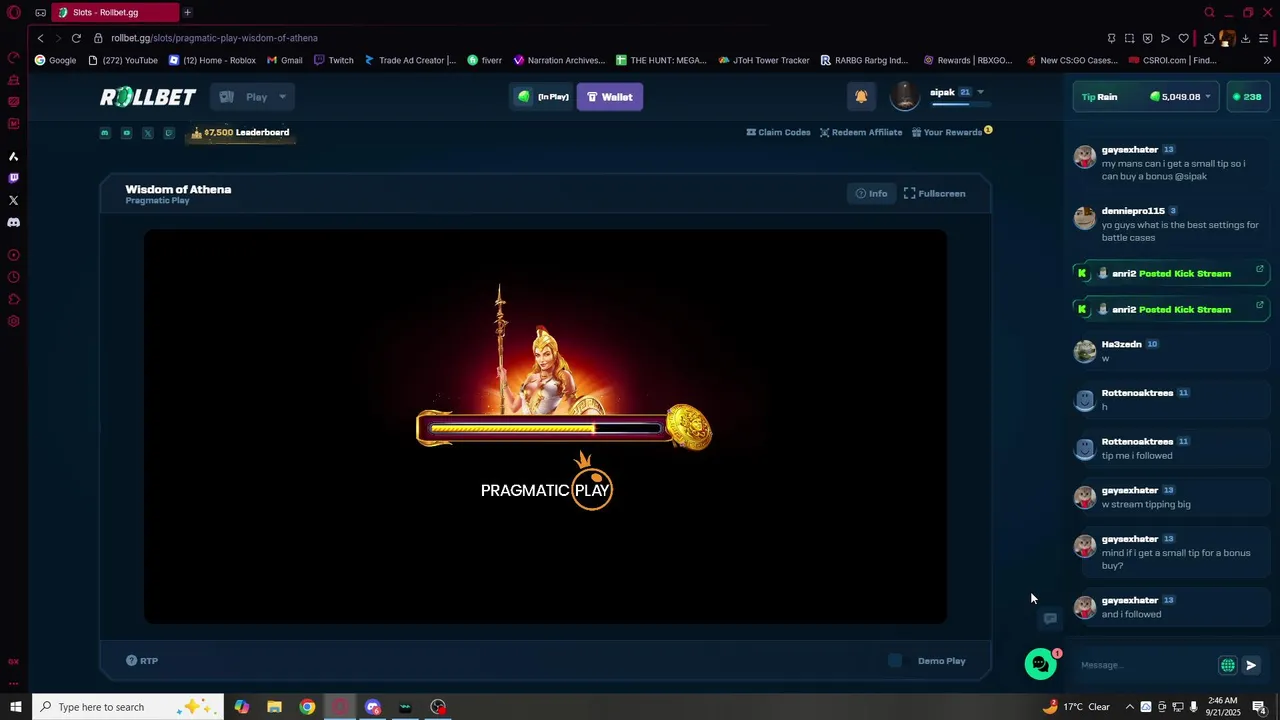The image size is (1280, 720).
Task: Open the 5,049.08 balance dropdown
Action: pos(1180,97)
